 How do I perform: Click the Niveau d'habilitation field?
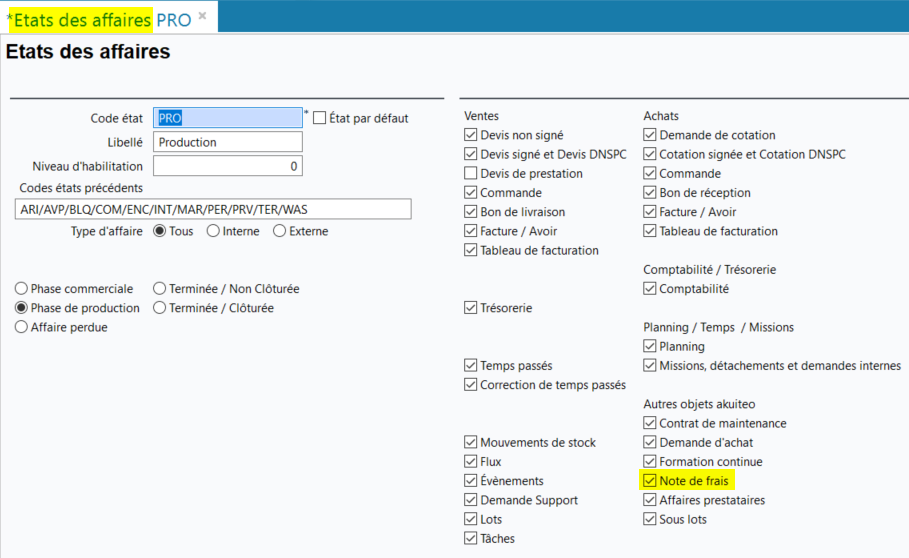(228, 166)
